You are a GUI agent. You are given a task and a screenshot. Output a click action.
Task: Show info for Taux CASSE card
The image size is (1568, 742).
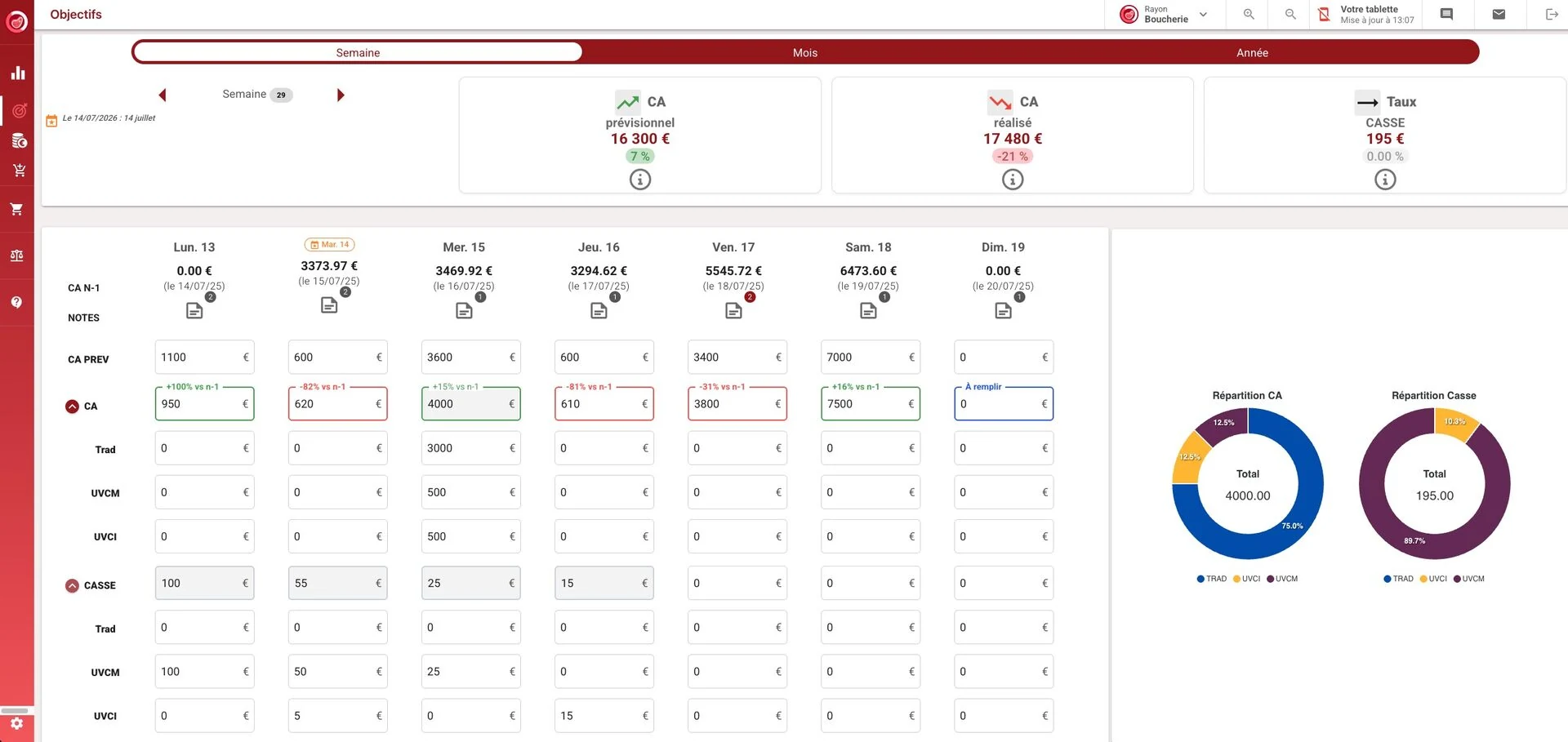point(1385,180)
